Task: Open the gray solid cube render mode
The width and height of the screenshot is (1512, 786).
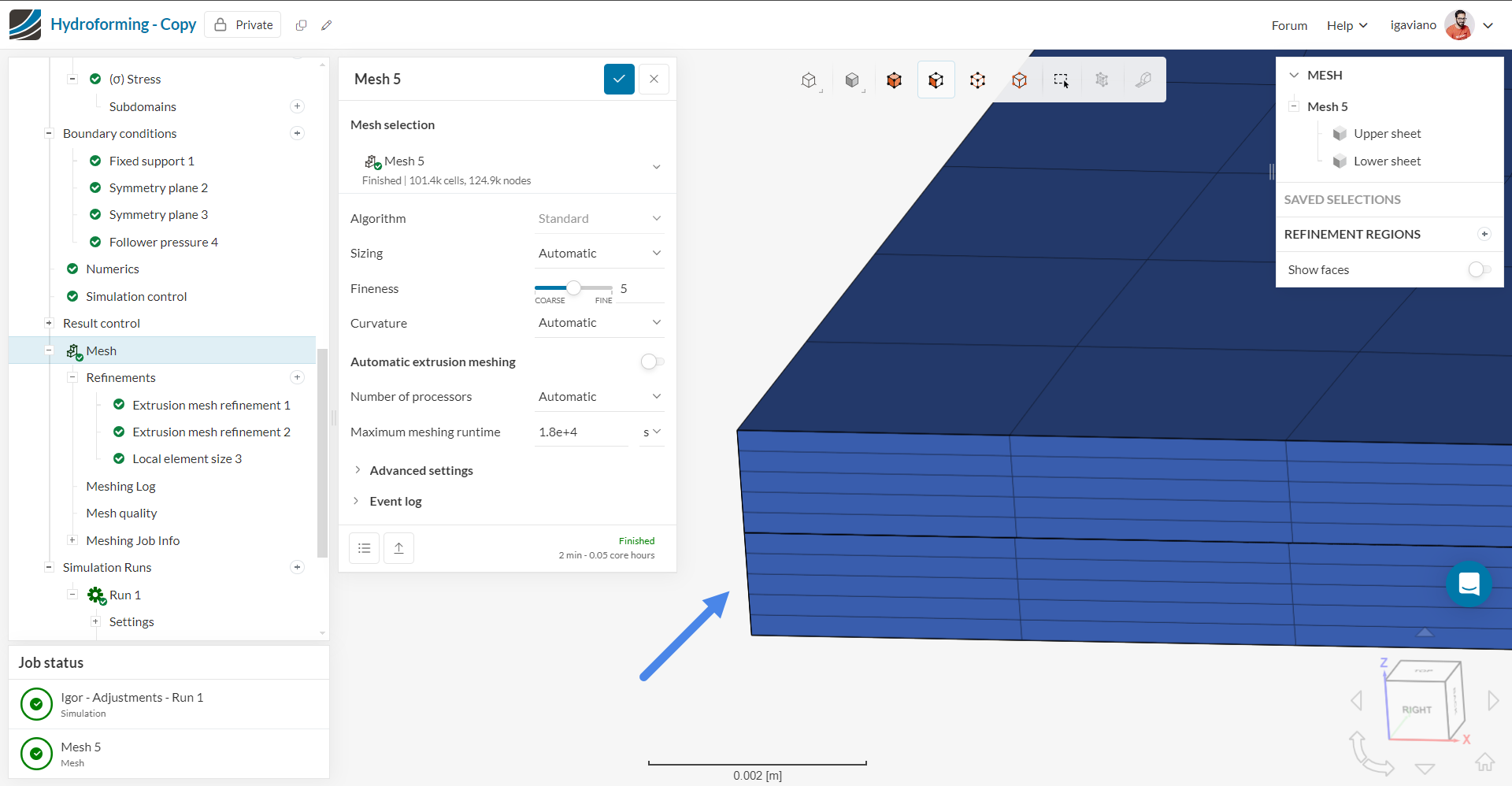Action: 852,80
